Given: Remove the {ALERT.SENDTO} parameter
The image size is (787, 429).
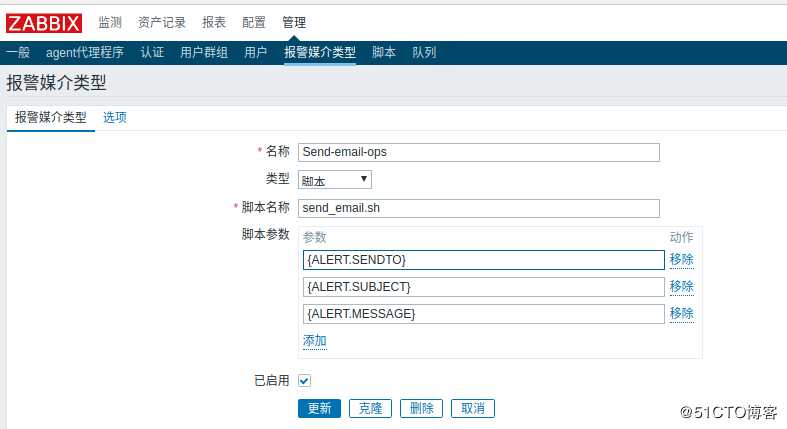Looking at the screenshot, I should coord(681,259).
